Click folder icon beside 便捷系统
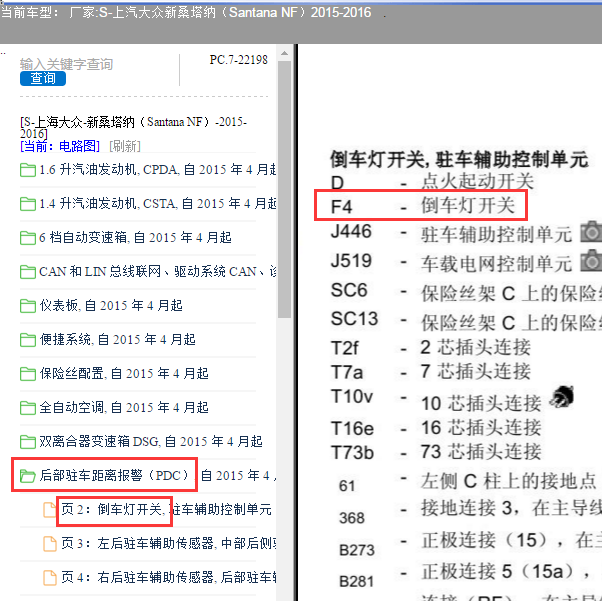Viewport: 602px width, 601px height. (x=28, y=340)
